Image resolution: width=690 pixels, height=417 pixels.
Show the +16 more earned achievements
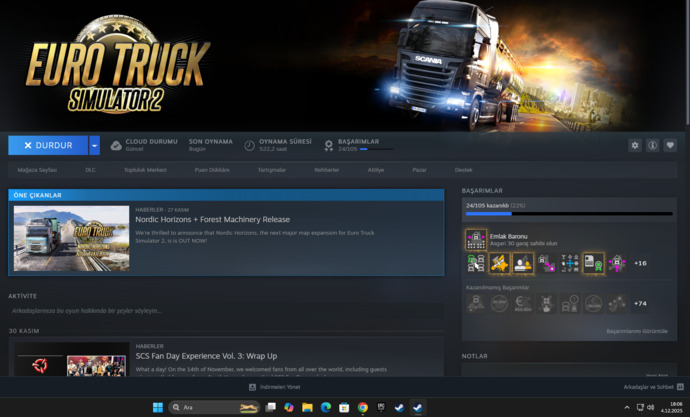tap(640, 263)
